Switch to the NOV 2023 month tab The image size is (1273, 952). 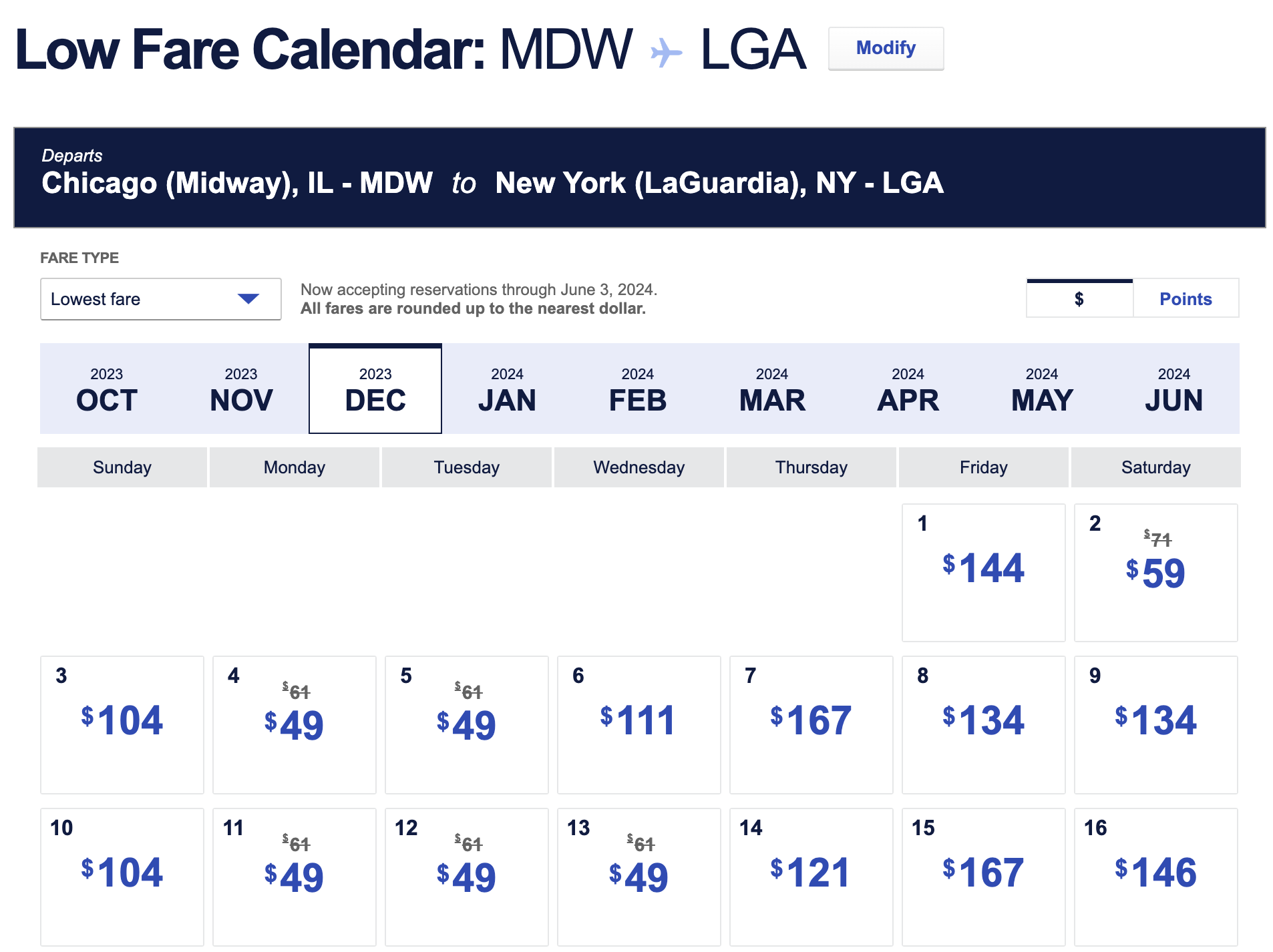(241, 389)
